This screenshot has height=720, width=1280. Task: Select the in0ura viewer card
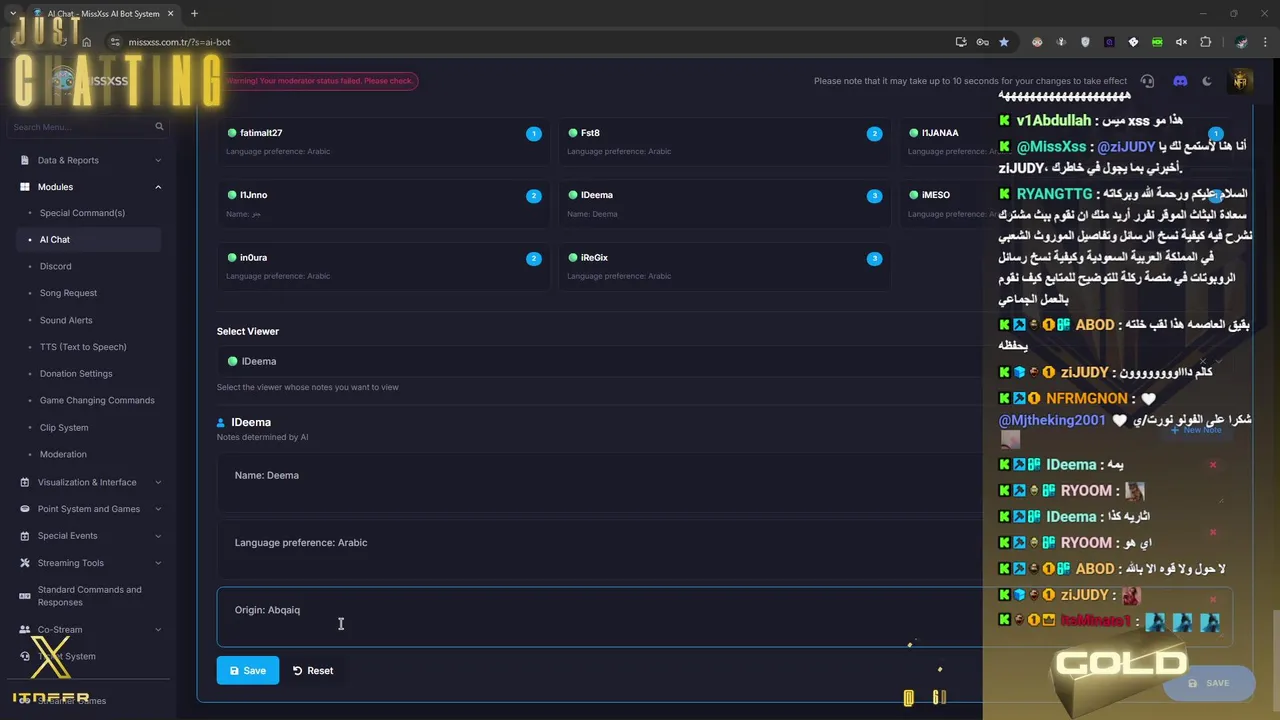383,266
